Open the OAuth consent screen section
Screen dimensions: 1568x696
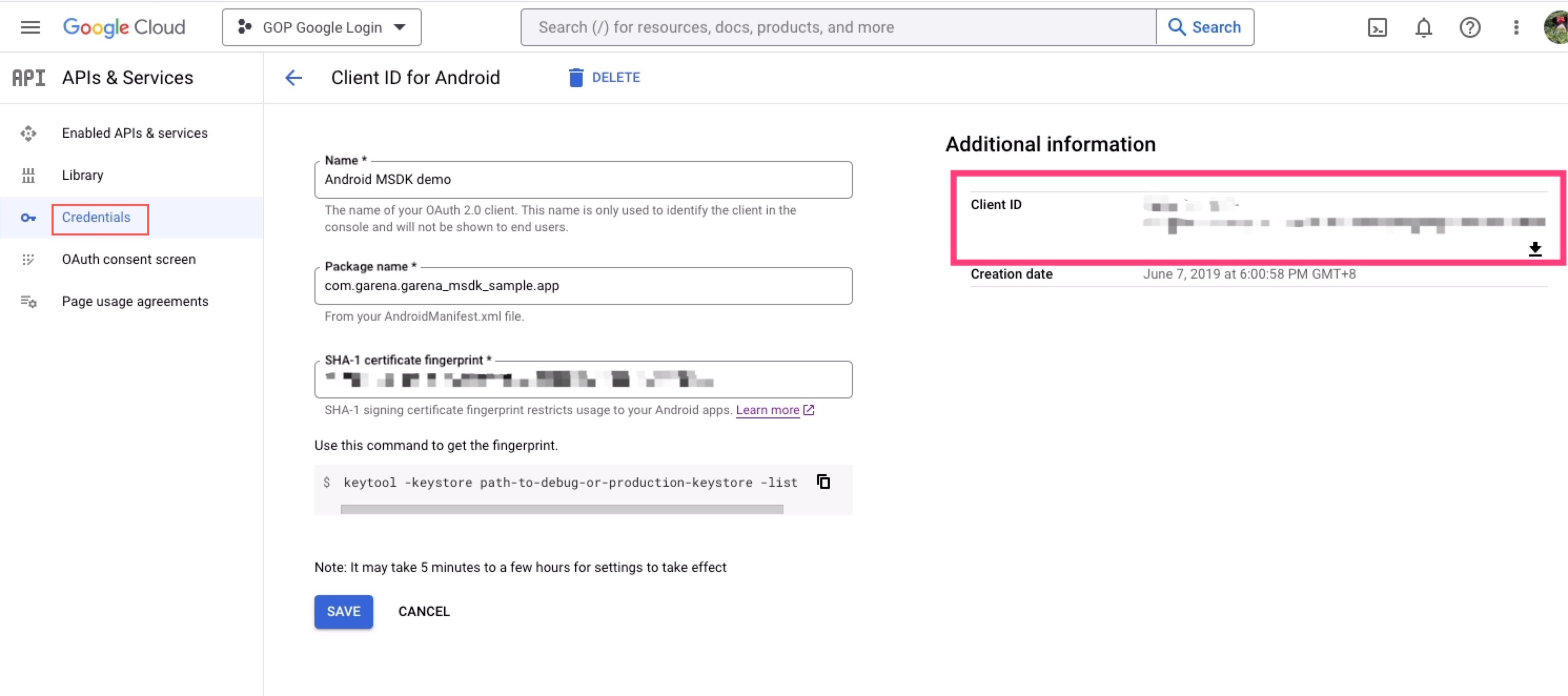pos(128,259)
